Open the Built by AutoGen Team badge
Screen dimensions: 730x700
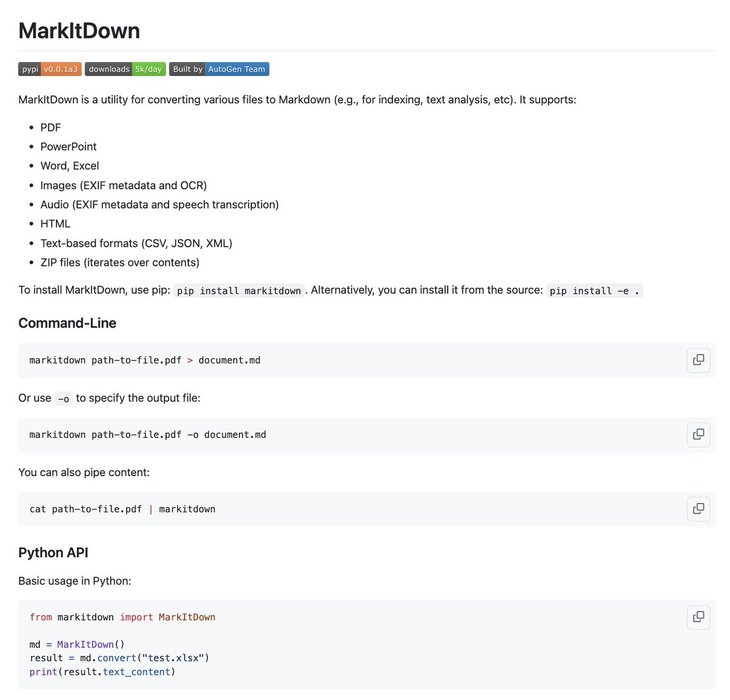219,69
